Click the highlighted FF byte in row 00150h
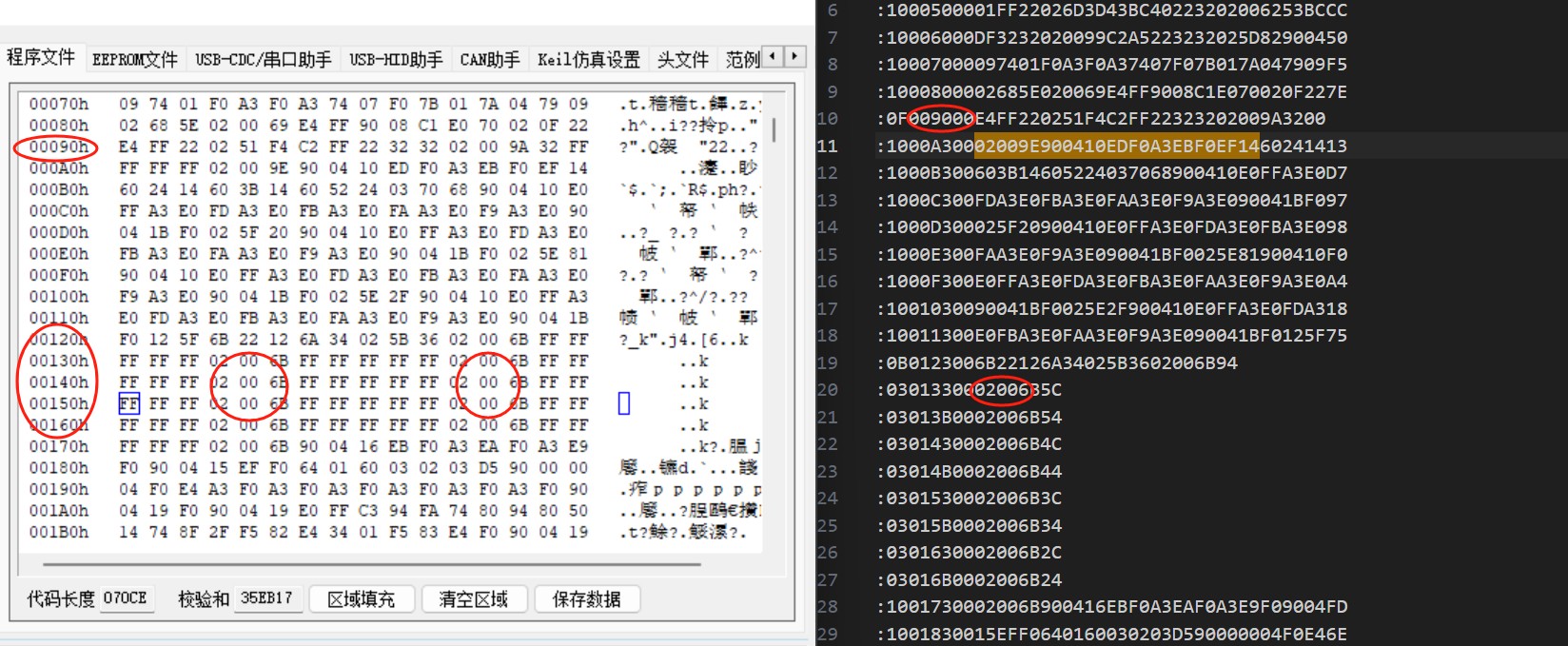Viewport: 1568px width, 646px height. point(128,403)
